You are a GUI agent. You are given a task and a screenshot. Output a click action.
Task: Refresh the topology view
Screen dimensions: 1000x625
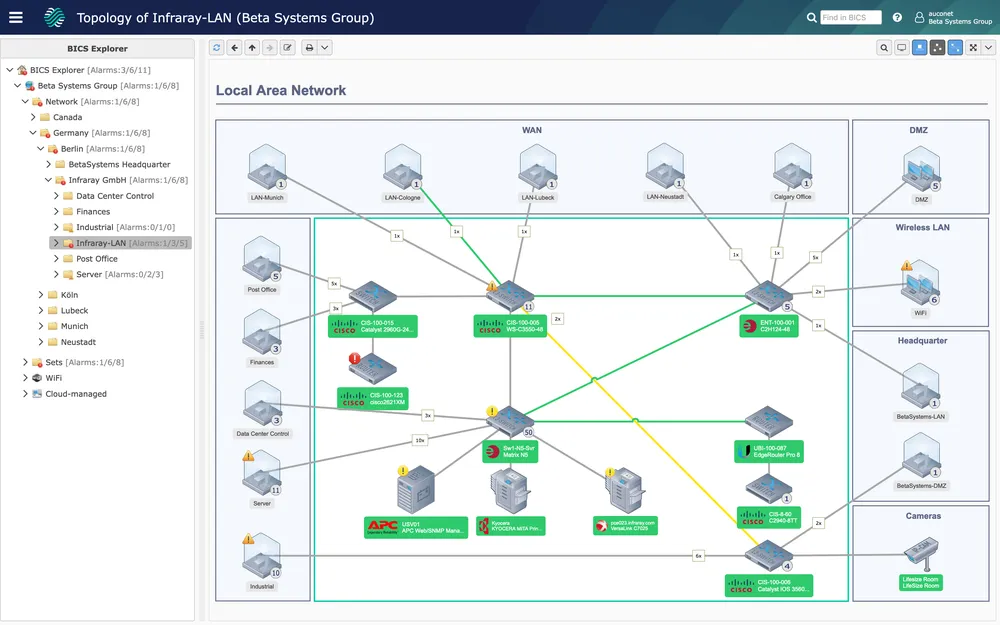[x=216, y=47]
